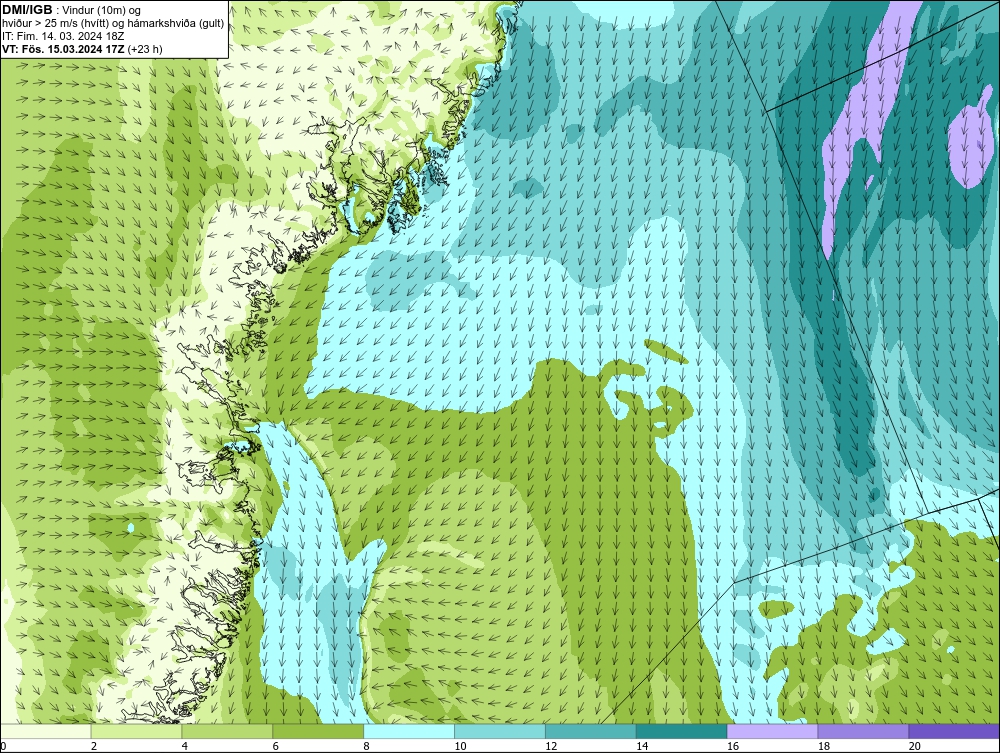Click the 'IT: Fim. 14. 03. 2024 18Z' line
The height and width of the screenshot is (753, 1000).
(x=63, y=36)
